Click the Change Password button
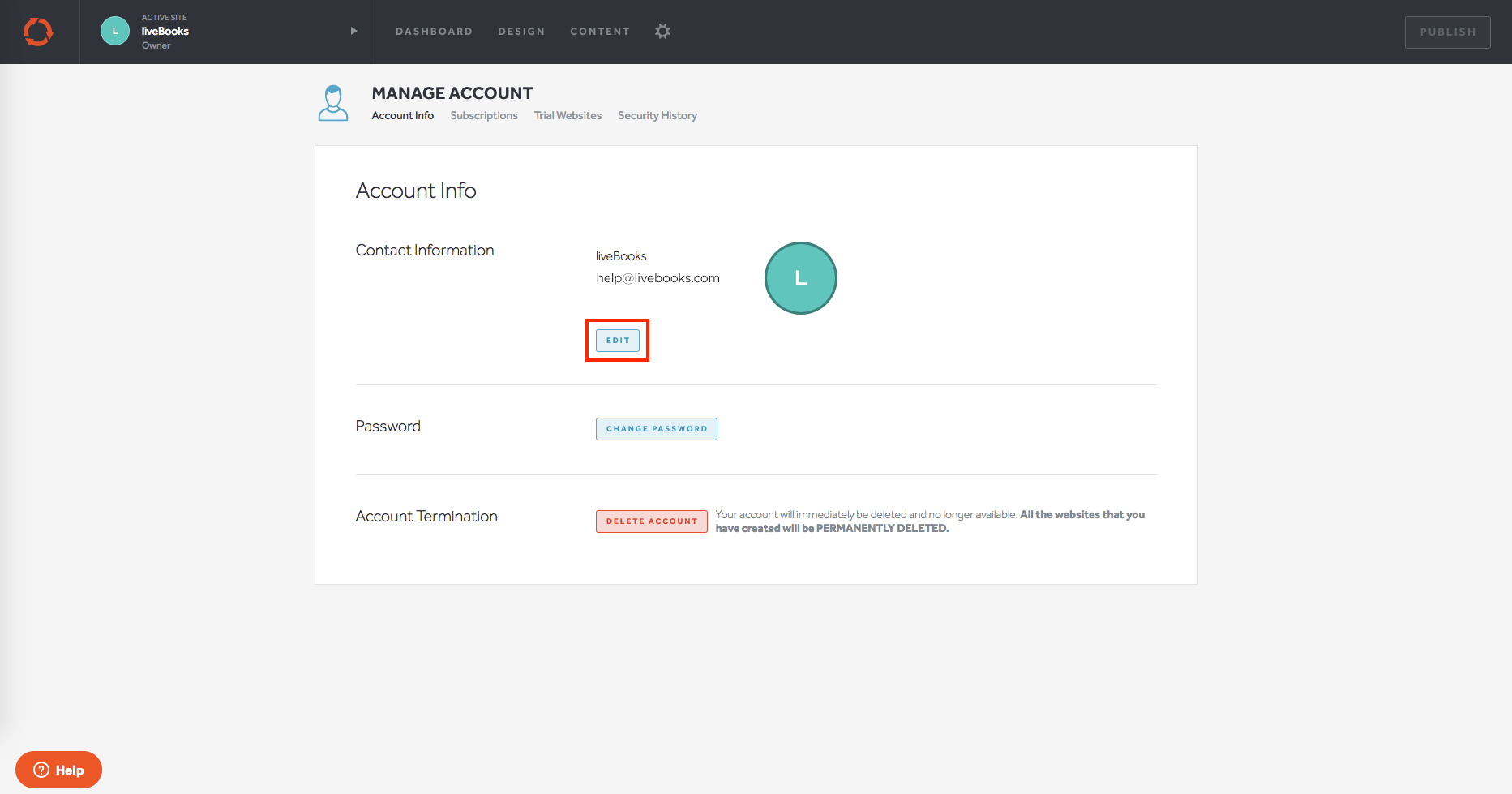The width and height of the screenshot is (1512, 794). (x=657, y=429)
